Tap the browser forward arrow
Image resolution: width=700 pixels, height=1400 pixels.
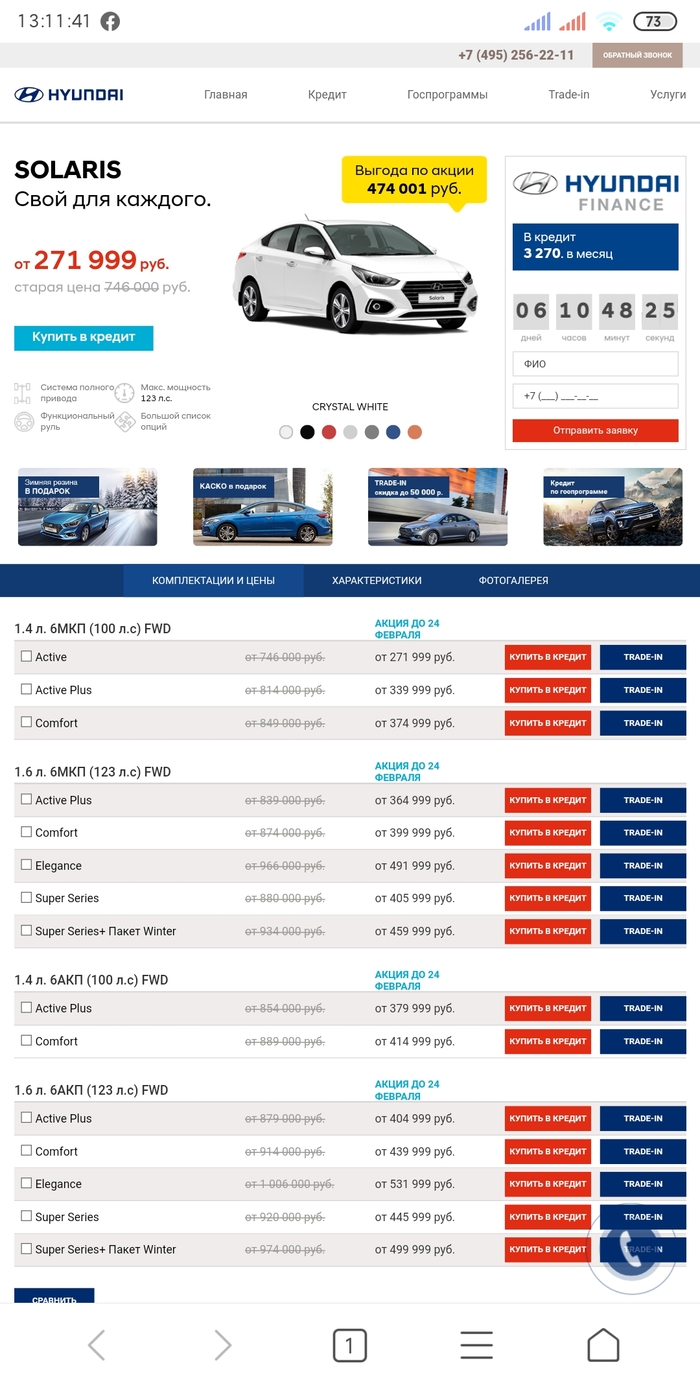222,1345
